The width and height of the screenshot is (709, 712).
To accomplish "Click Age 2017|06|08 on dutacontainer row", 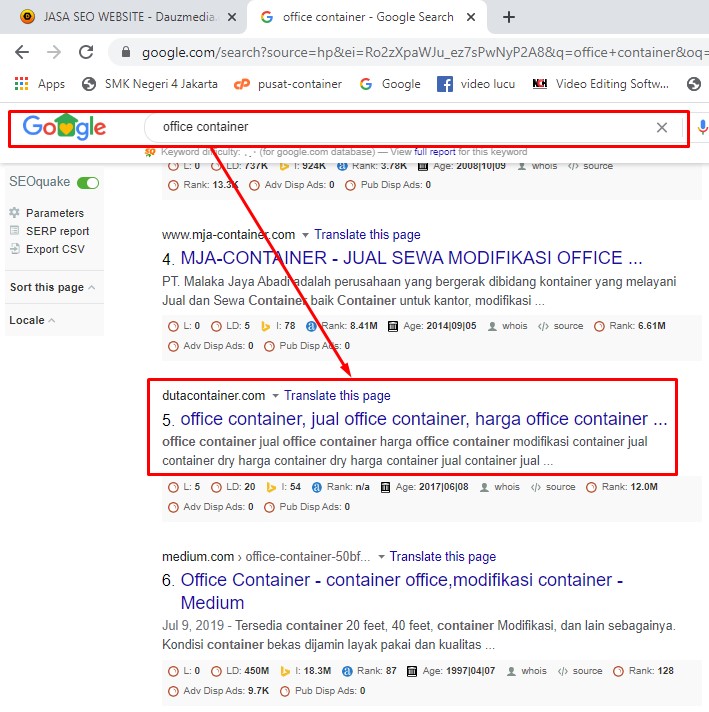I will point(424,487).
